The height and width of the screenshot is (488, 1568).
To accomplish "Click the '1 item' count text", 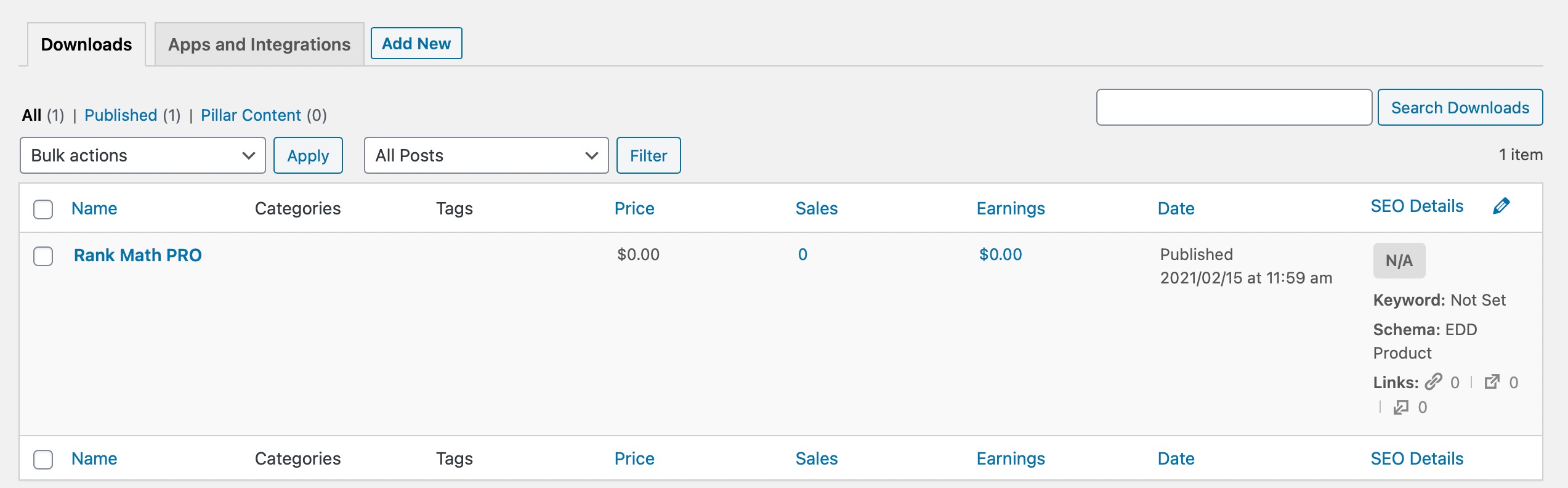I will tap(1521, 155).
